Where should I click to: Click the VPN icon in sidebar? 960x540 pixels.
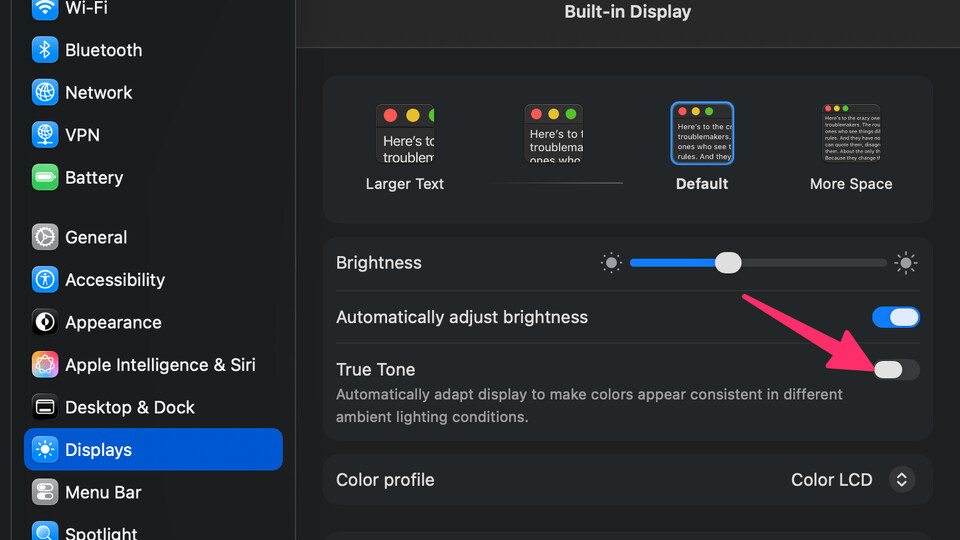(45, 135)
